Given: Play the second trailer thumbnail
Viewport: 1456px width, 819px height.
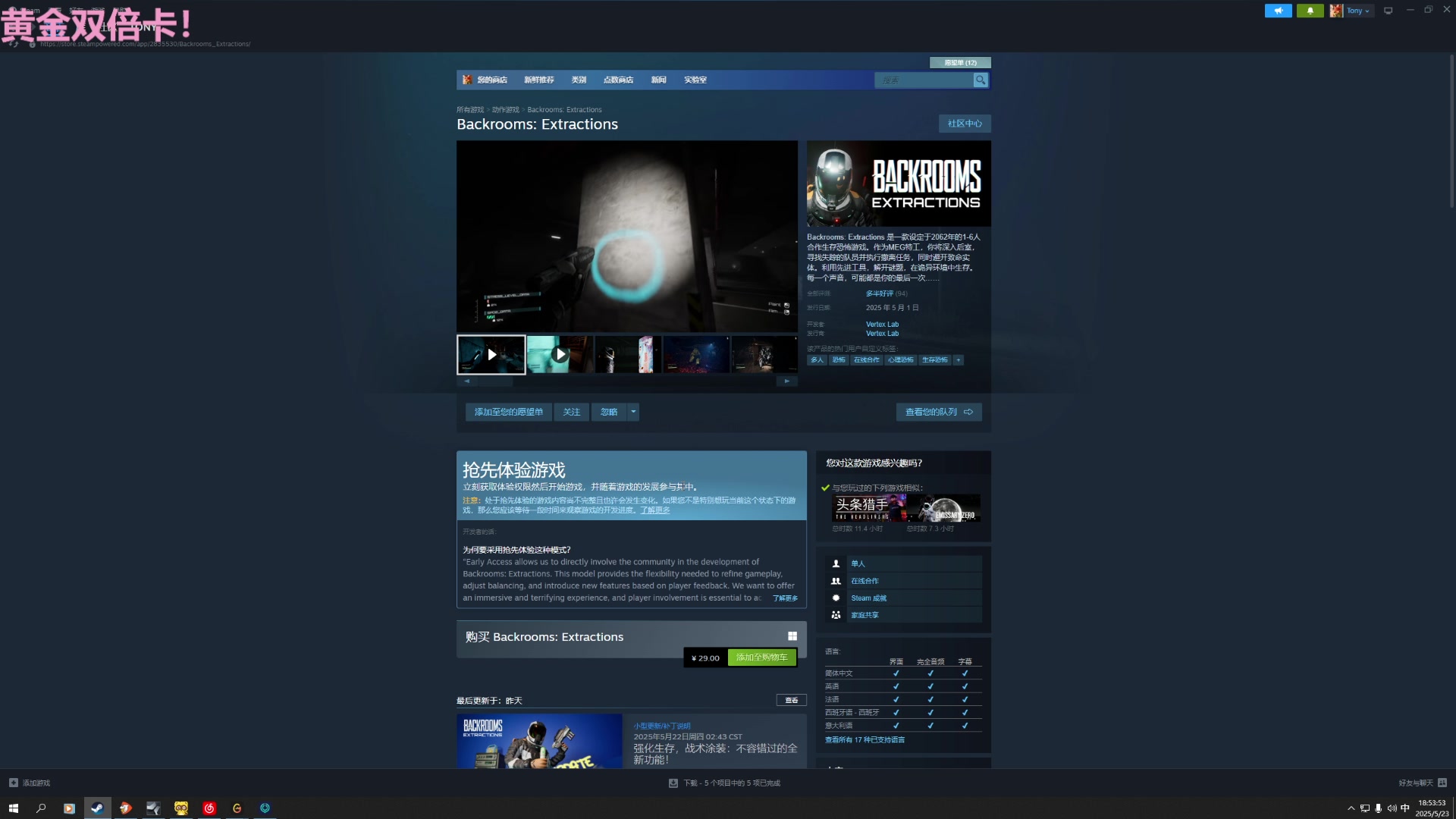Looking at the screenshot, I should 560,354.
